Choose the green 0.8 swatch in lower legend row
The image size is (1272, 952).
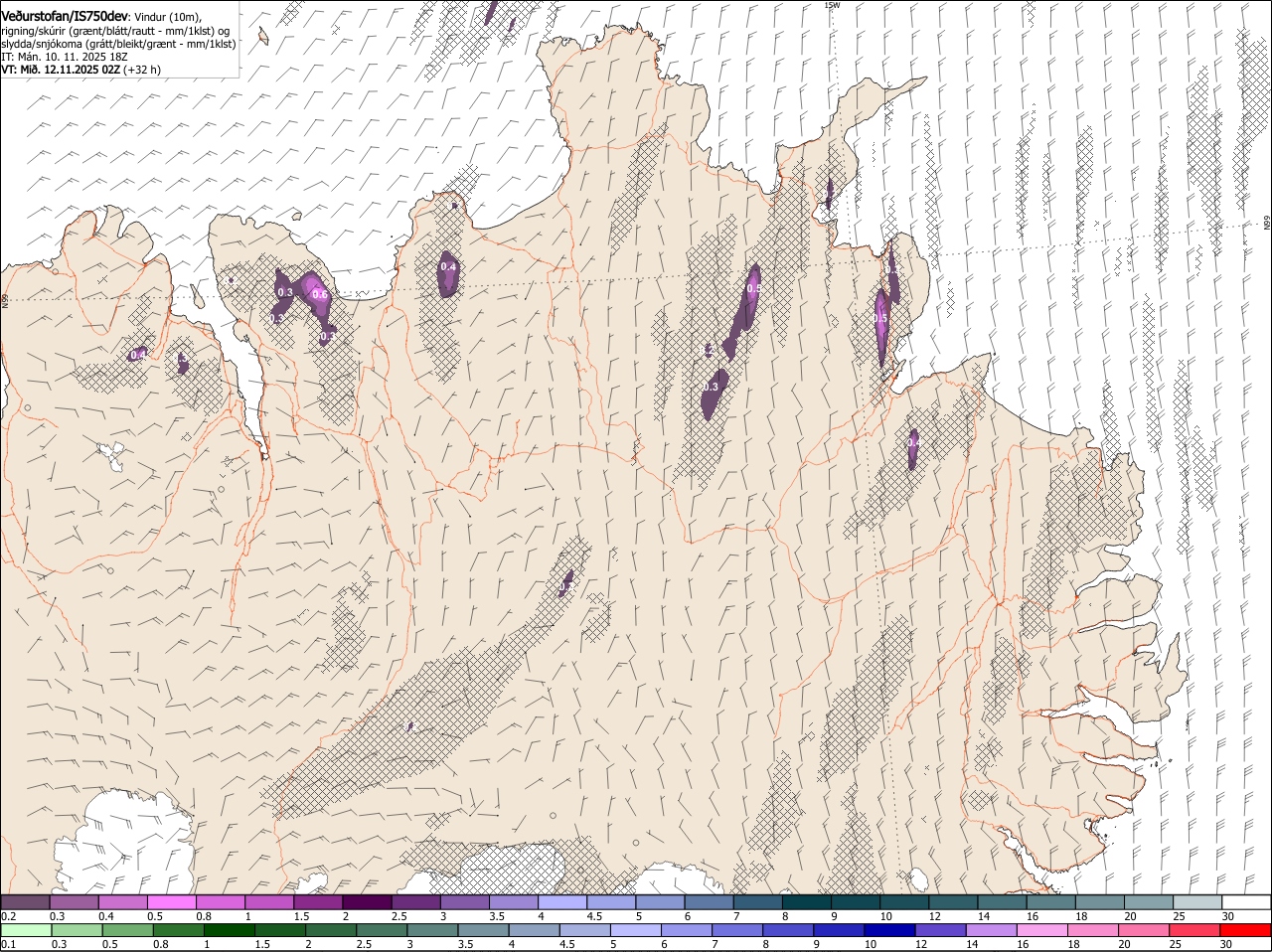pos(178,930)
